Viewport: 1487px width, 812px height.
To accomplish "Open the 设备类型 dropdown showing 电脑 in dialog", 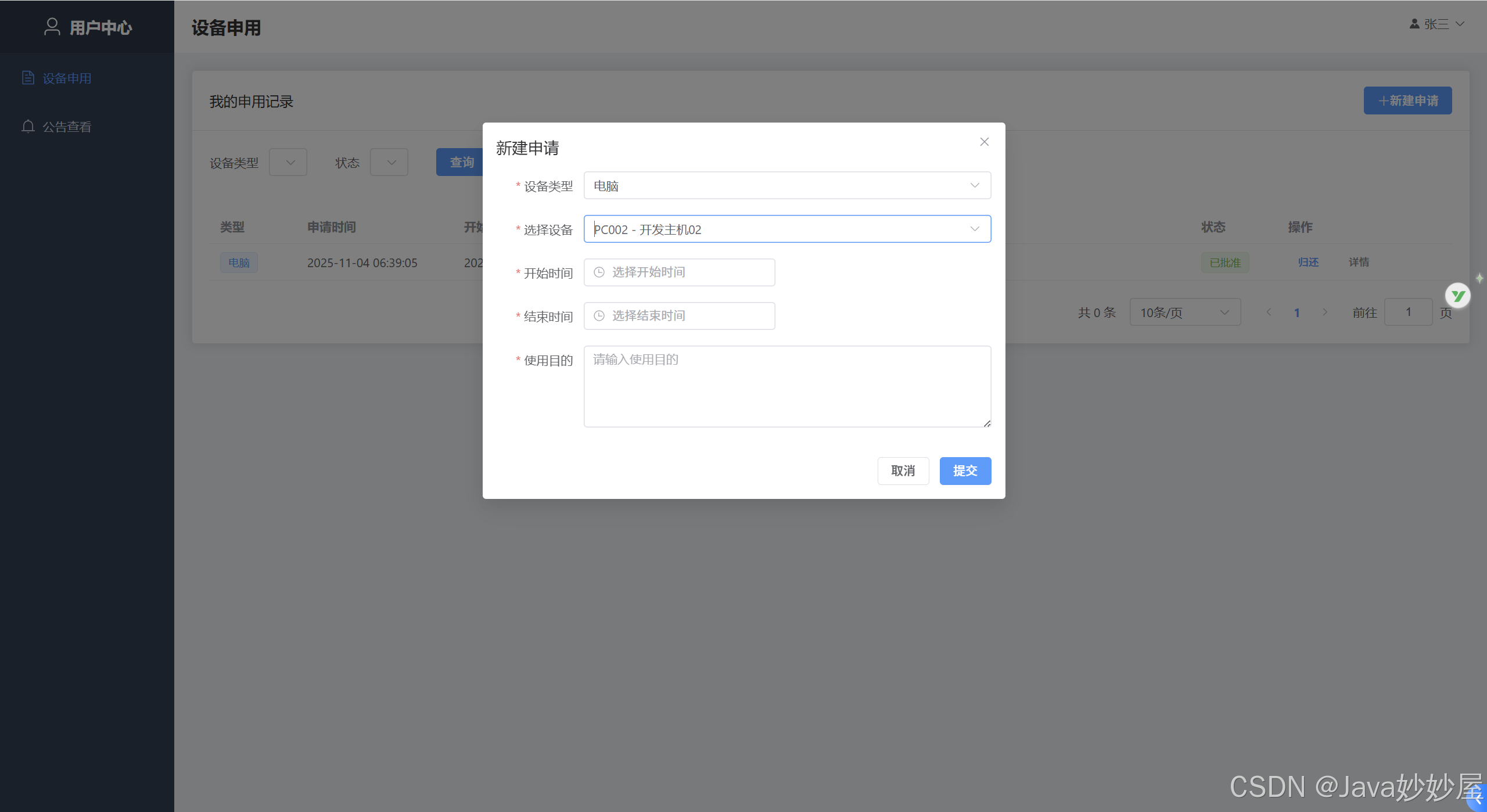I will 787,186.
